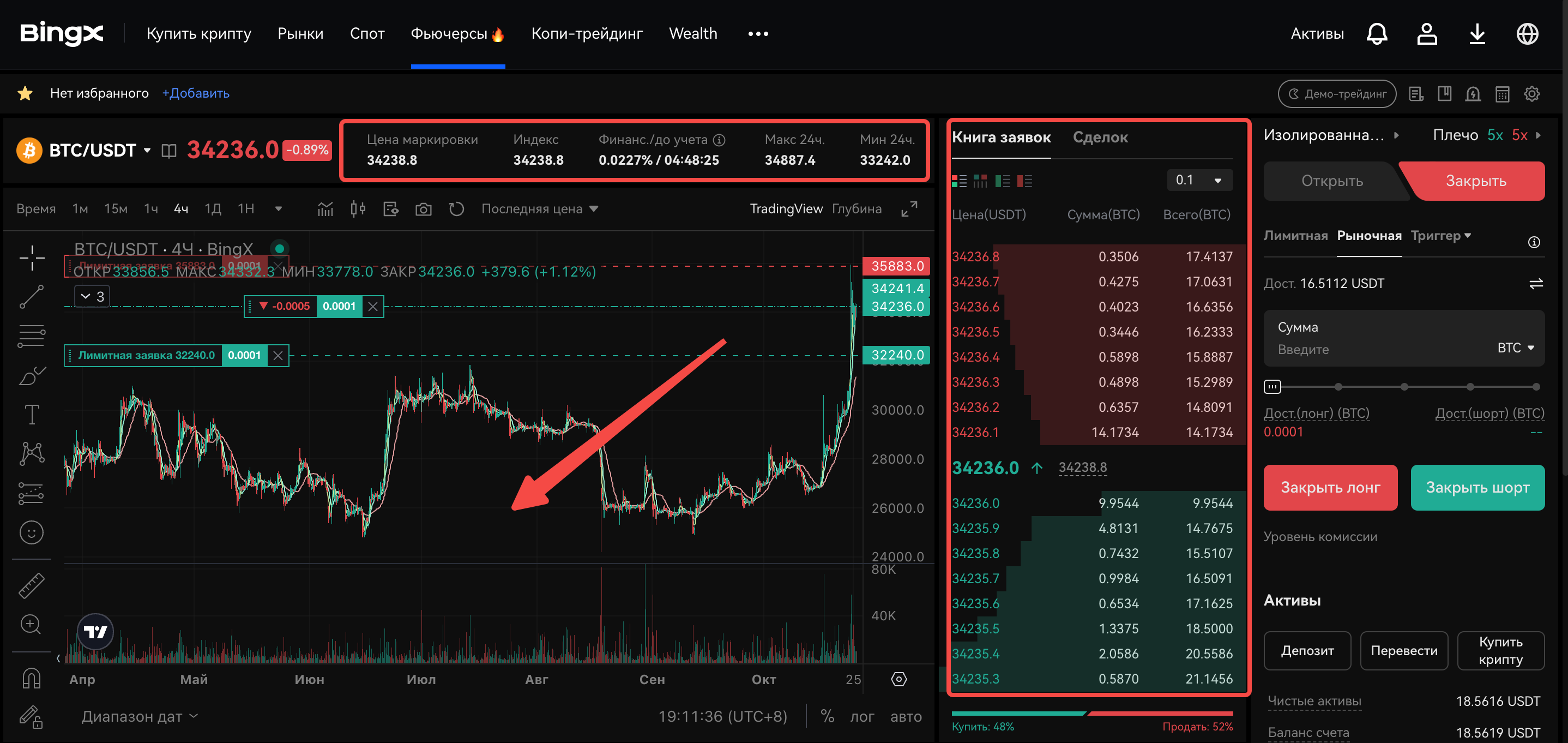Open the more menu three dots

pos(758,34)
